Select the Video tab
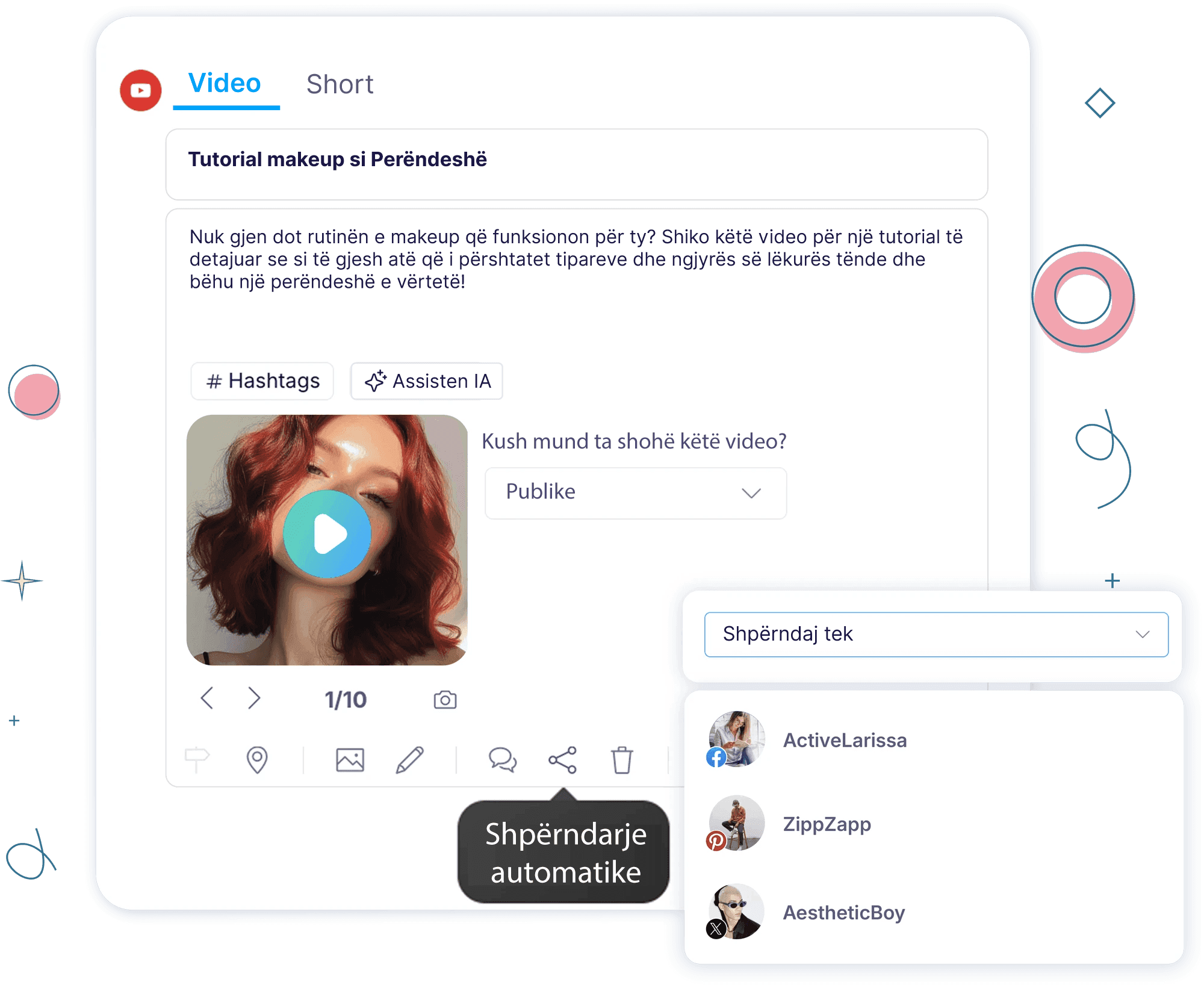Viewport: 1204px width, 985px height. (x=225, y=83)
